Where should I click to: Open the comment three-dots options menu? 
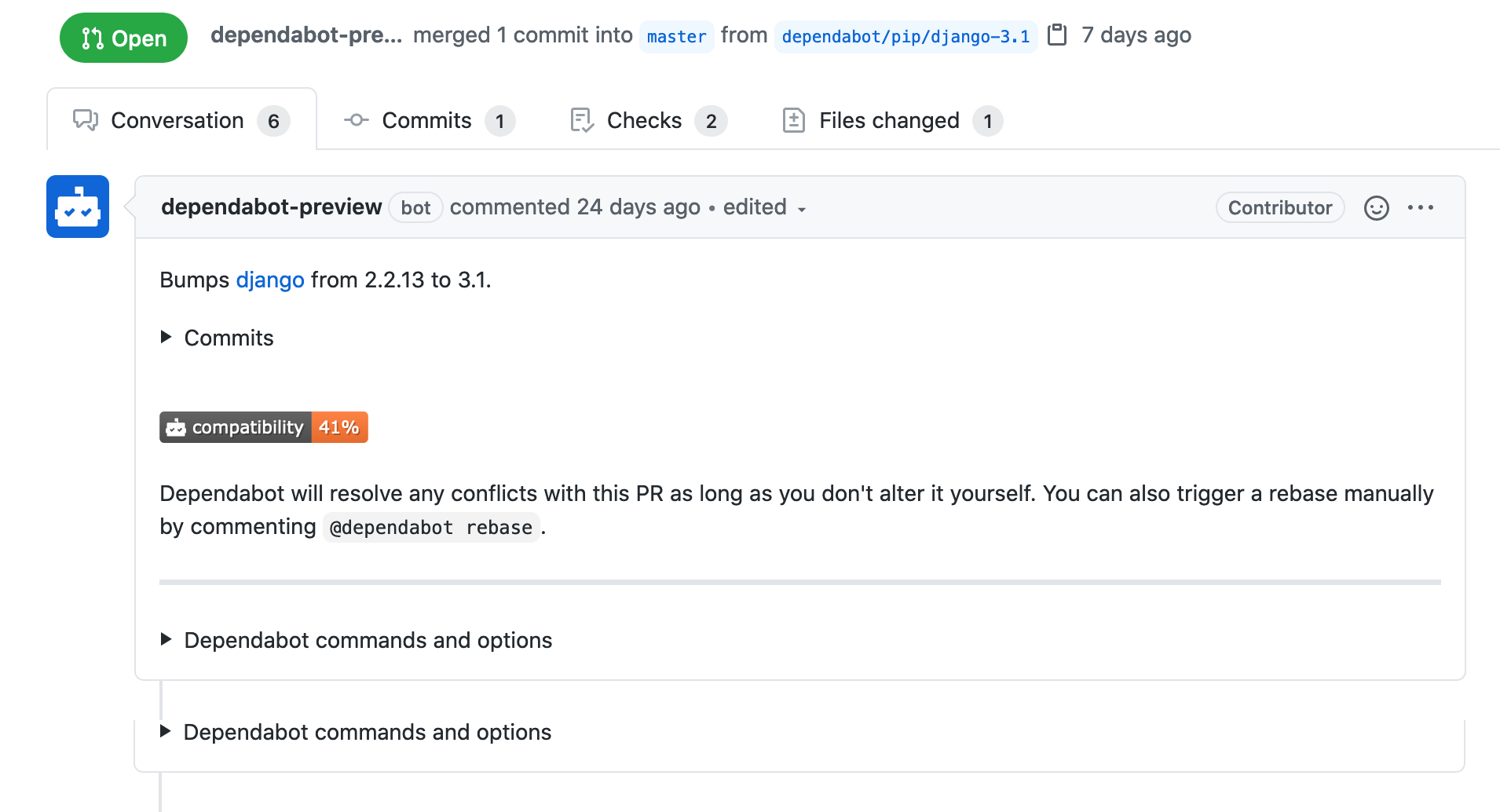pyautogui.click(x=1421, y=207)
